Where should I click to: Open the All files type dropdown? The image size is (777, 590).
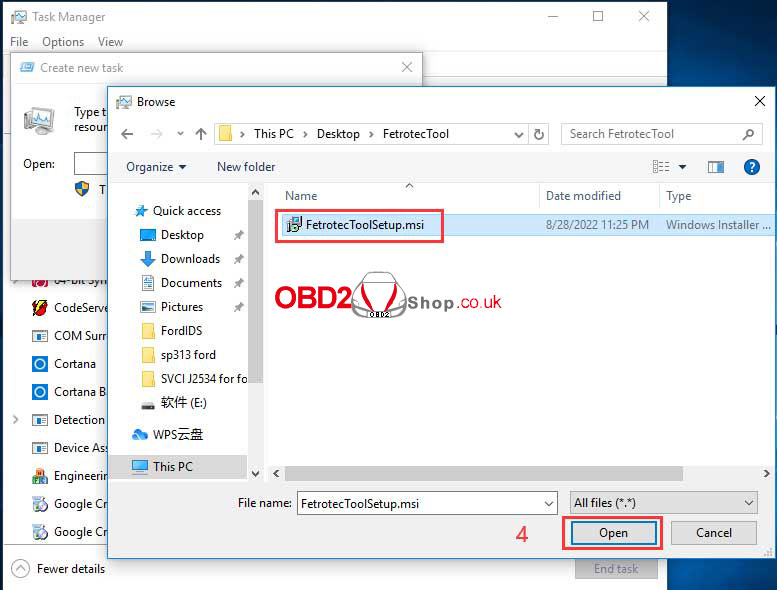tap(663, 504)
